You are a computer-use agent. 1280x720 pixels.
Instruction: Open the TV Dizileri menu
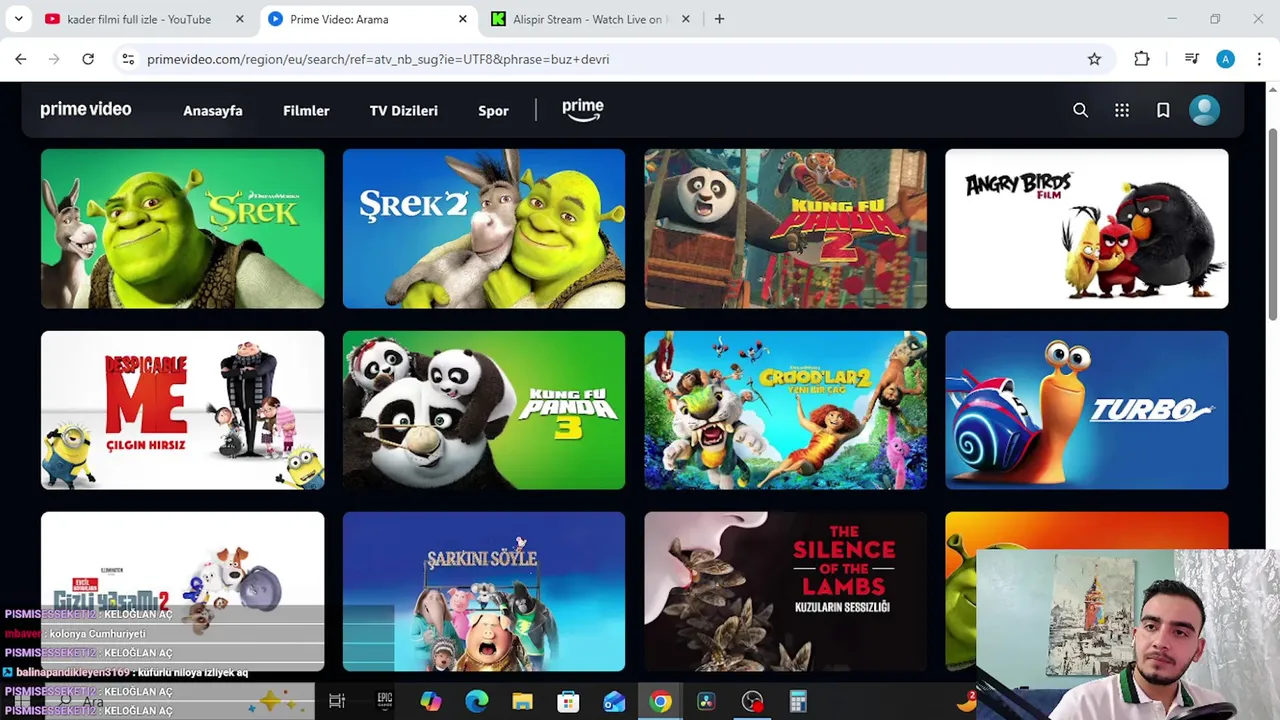coord(404,111)
